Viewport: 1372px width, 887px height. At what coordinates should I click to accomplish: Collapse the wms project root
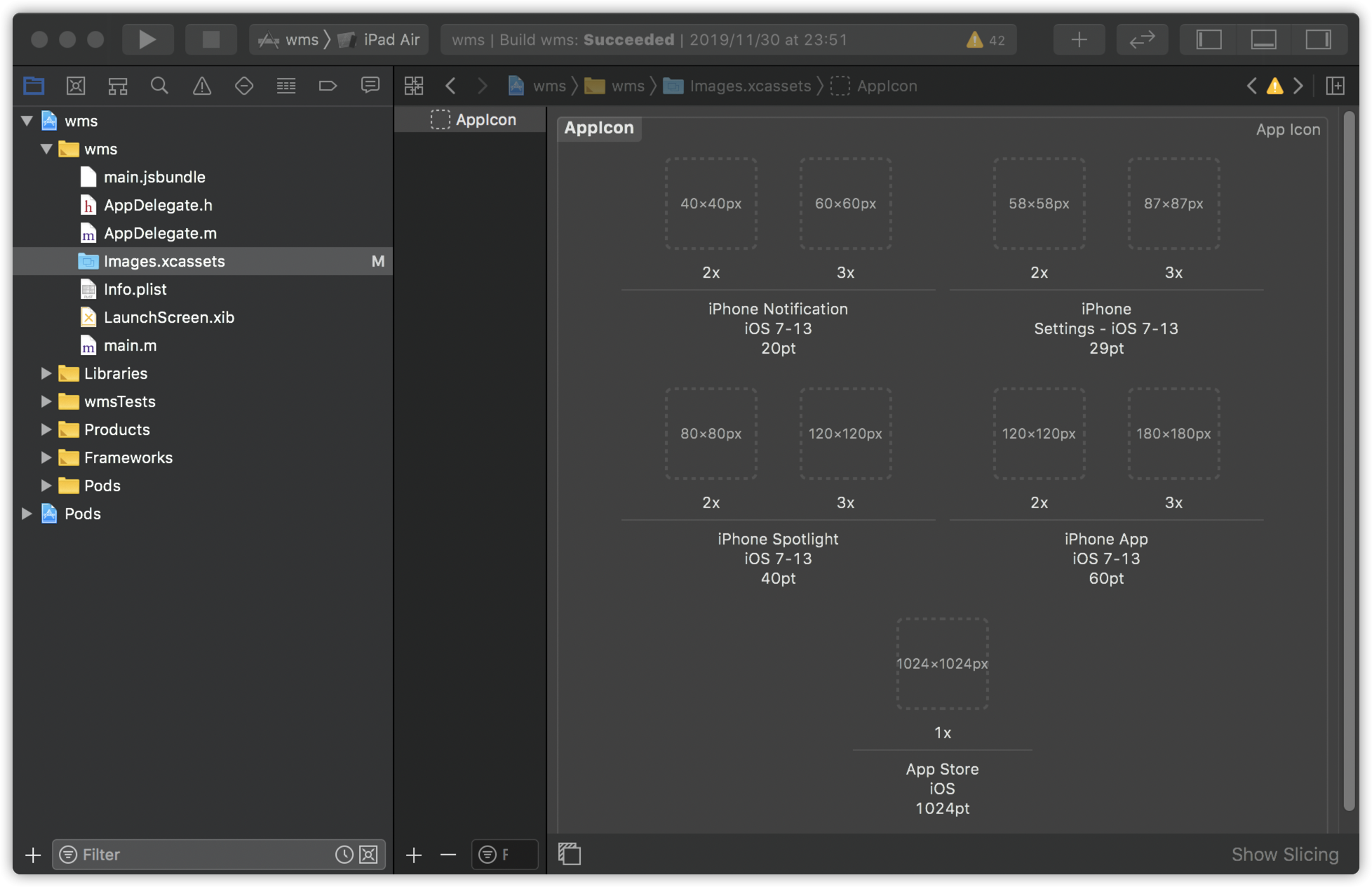27,121
